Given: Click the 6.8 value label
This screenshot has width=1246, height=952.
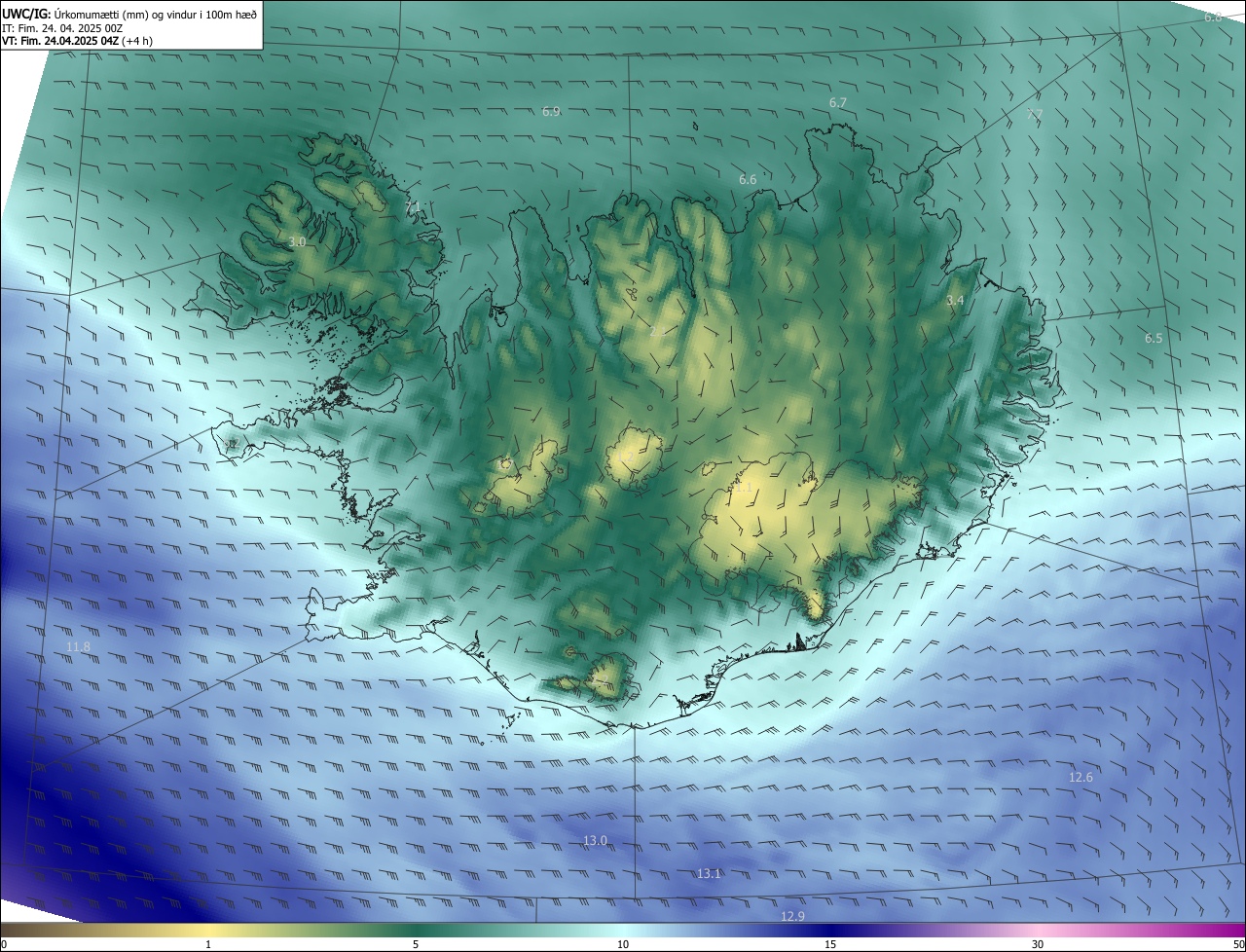Looking at the screenshot, I should tap(1213, 18).
